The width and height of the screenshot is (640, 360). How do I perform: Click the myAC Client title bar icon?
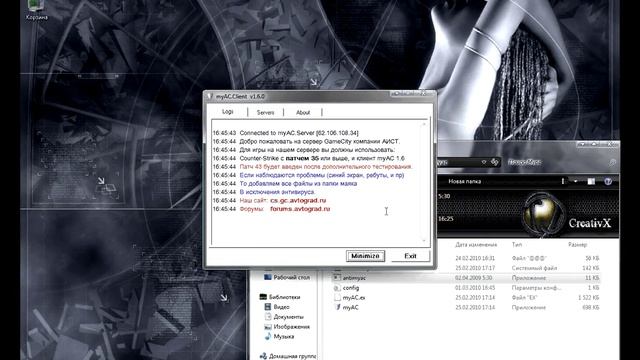coord(210,96)
